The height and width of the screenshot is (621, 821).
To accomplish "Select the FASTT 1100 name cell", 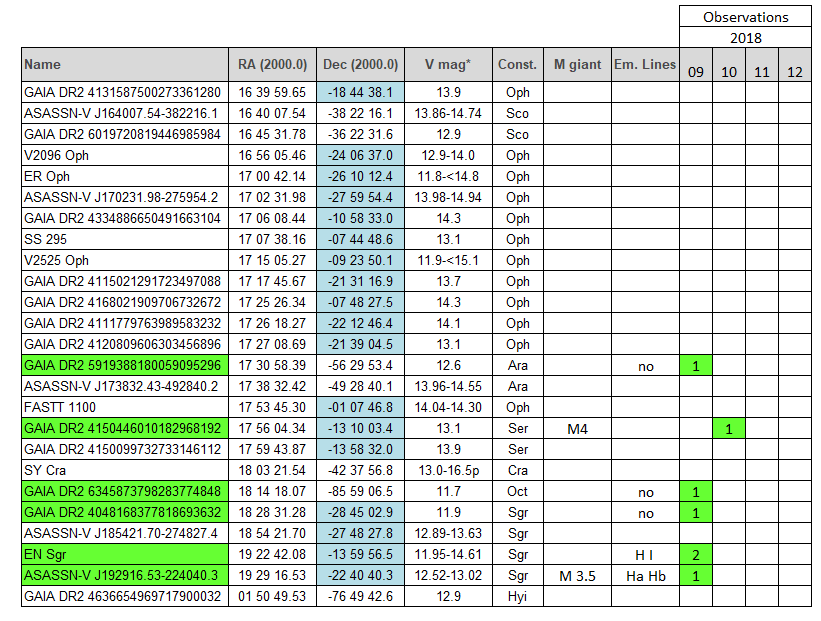I will point(124,408).
